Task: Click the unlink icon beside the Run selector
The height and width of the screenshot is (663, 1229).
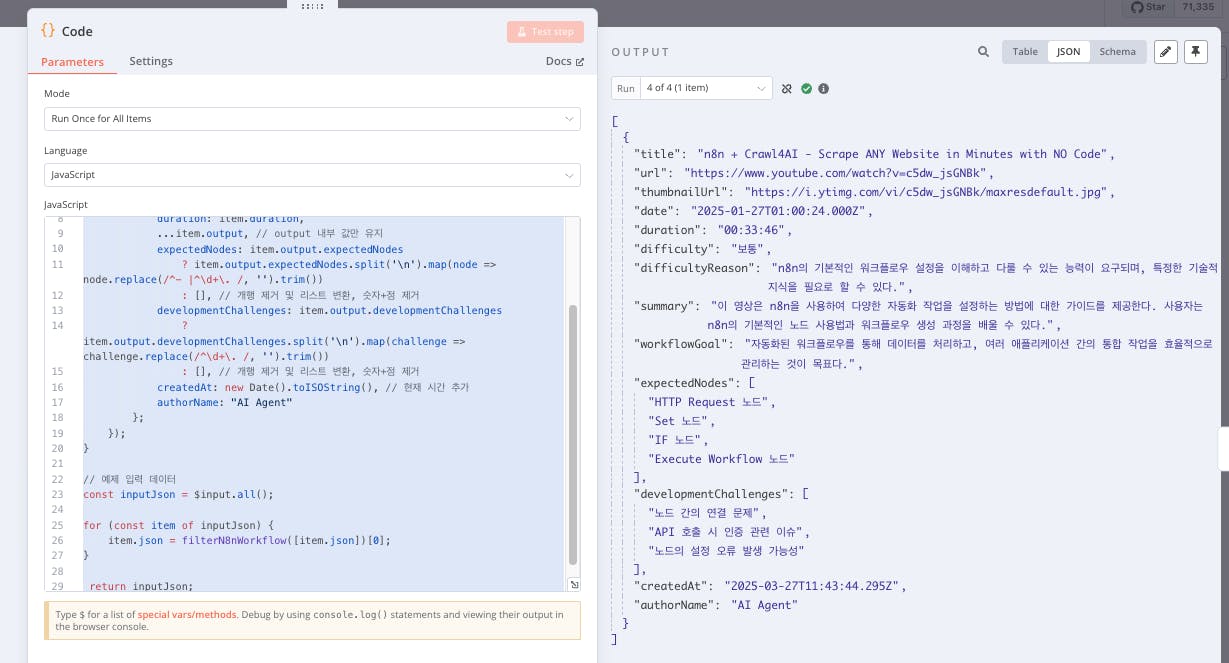Action: pos(787,89)
